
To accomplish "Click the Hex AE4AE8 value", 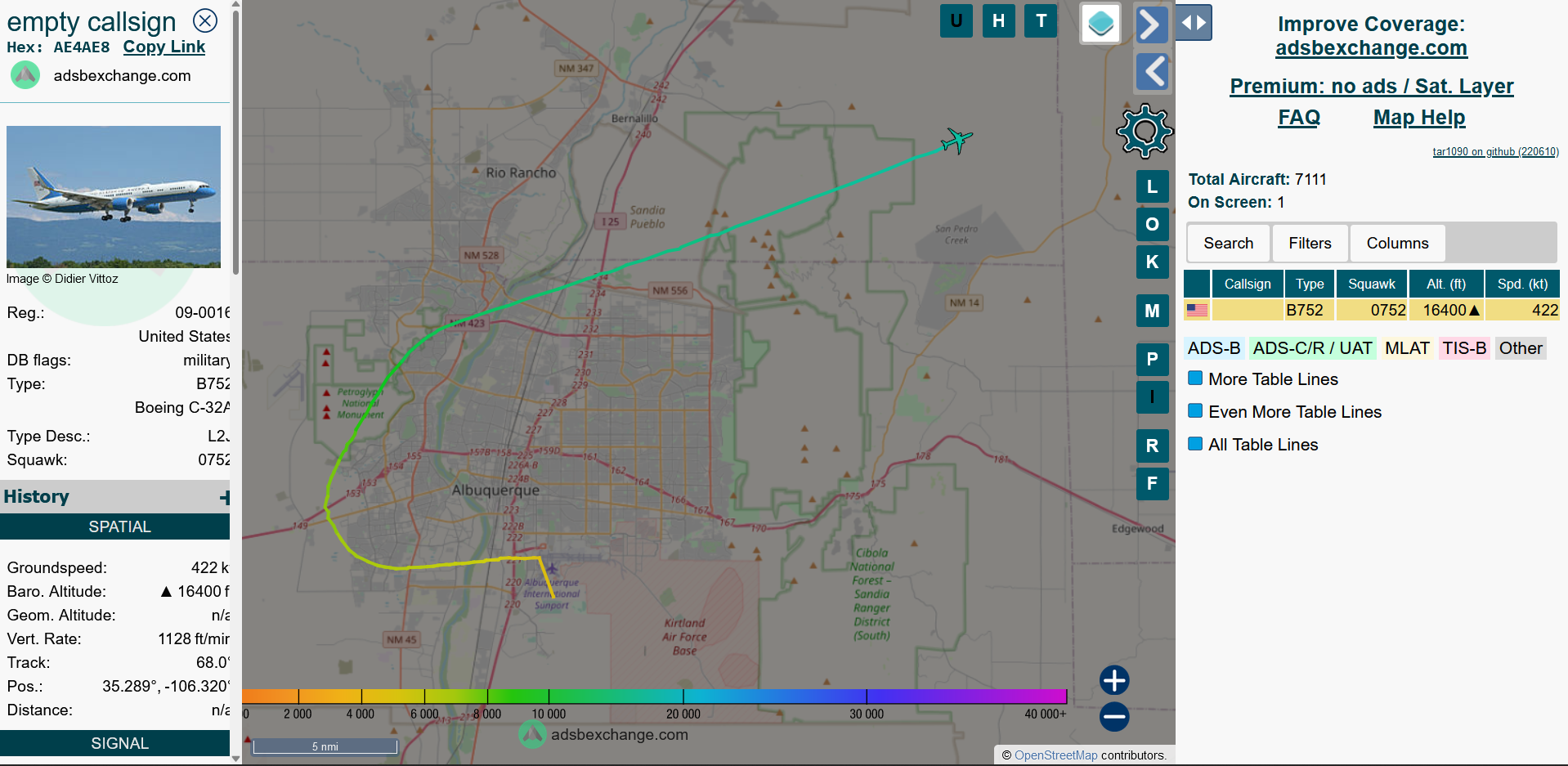I will [x=82, y=47].
